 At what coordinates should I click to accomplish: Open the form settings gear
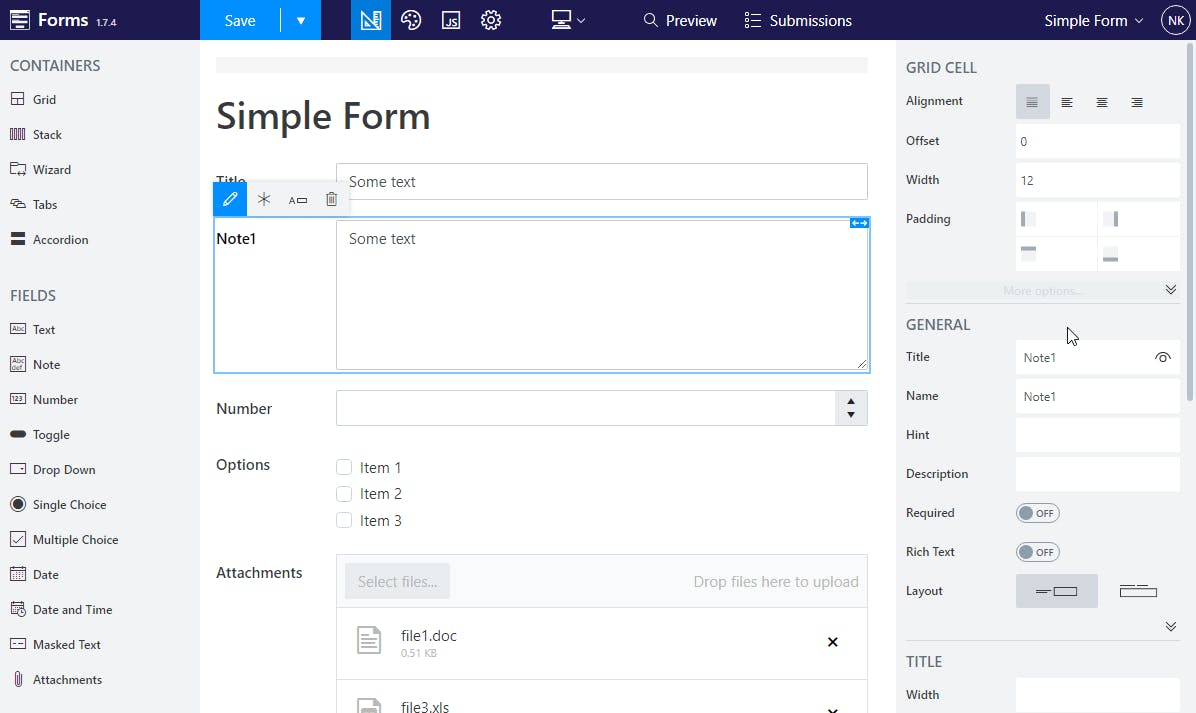(491, 19)
